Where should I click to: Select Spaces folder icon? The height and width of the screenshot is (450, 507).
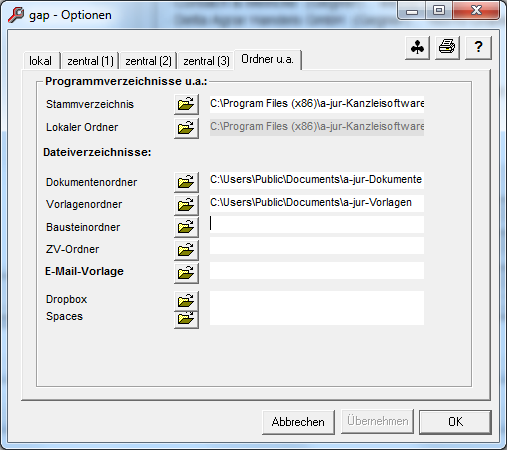coord(186,319)
